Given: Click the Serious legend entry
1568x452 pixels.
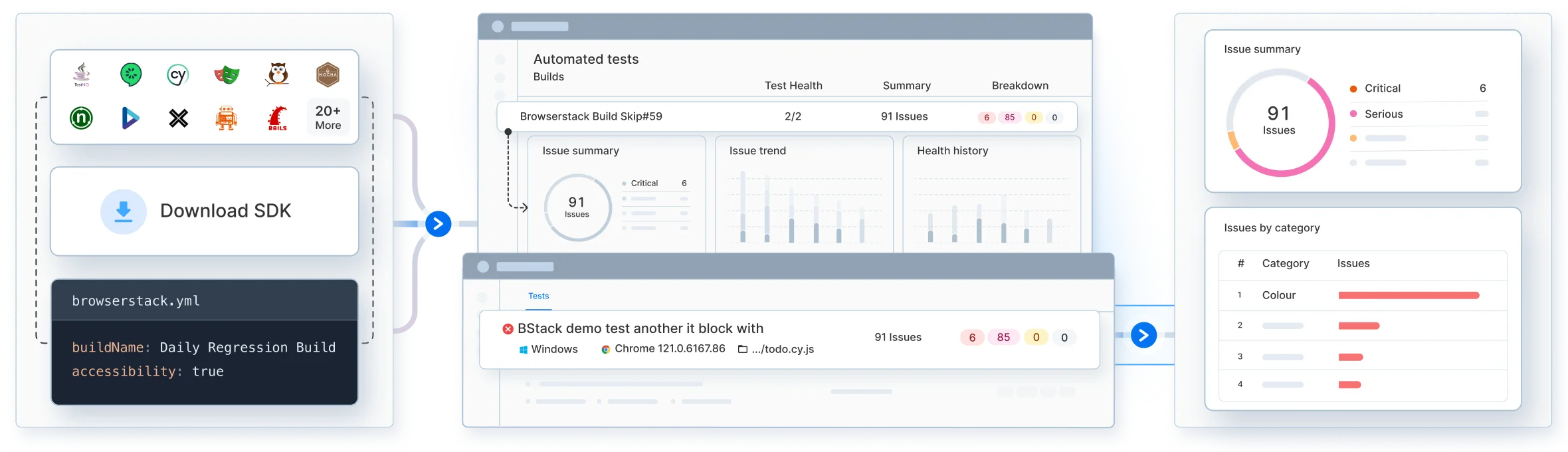Looking at the screenshot, I should click(x=1419, y=114).
